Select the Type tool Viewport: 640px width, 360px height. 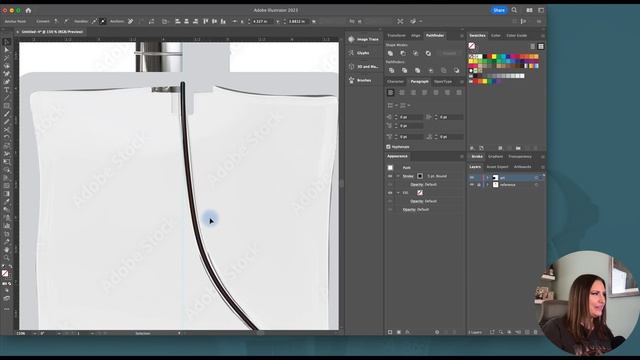pyautogui.click(x=7, y=90)
